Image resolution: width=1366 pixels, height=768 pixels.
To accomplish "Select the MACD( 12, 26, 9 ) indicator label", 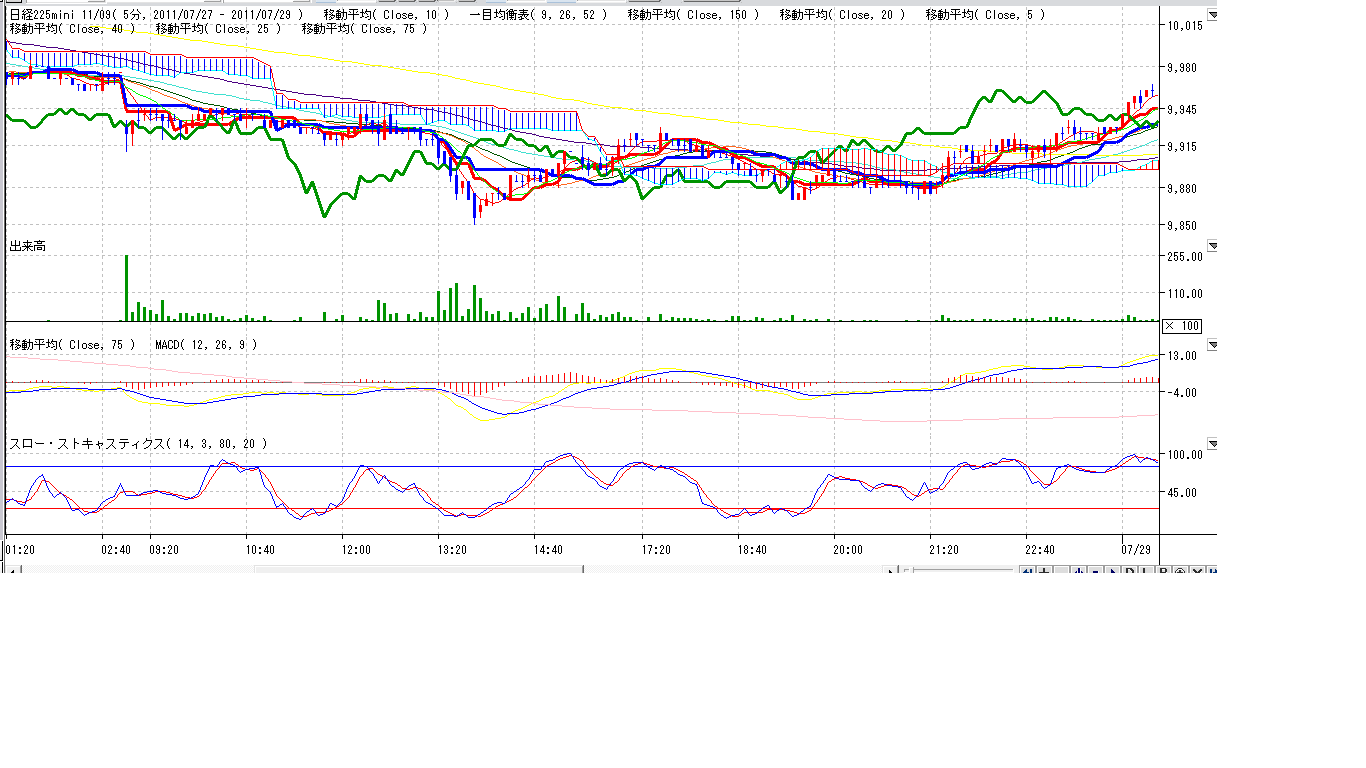I will coord(206,345).
